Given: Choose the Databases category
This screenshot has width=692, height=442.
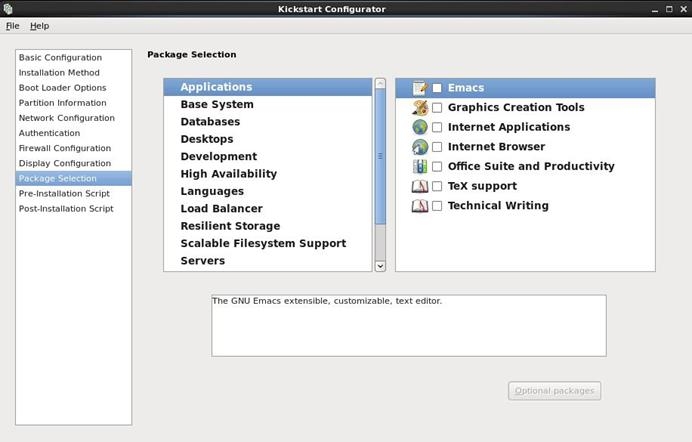Looking at the screenshot, I should click(x=268, y=122).
